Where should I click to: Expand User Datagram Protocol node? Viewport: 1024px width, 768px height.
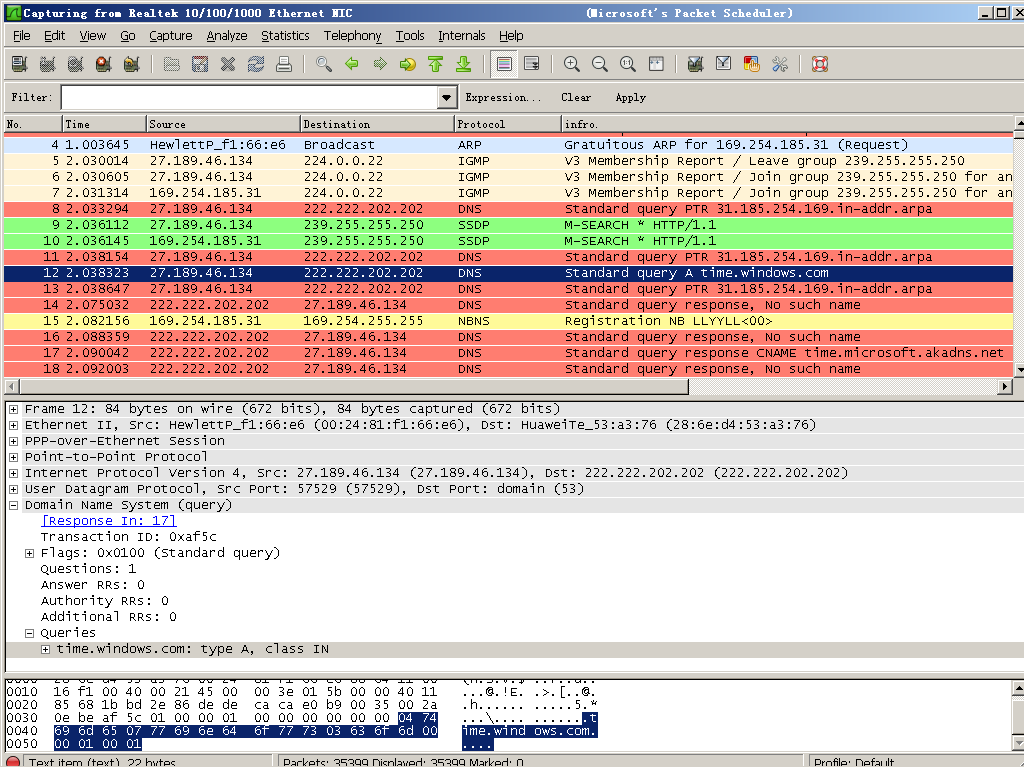(13, 489)
